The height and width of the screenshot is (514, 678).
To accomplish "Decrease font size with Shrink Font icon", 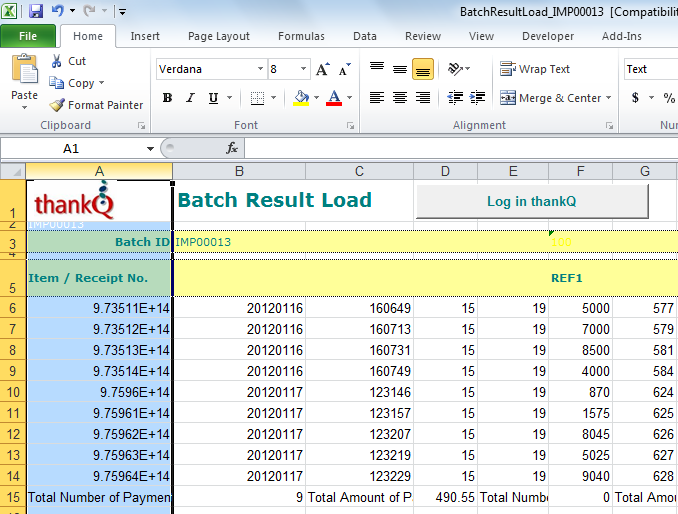I will coord(345,69).
